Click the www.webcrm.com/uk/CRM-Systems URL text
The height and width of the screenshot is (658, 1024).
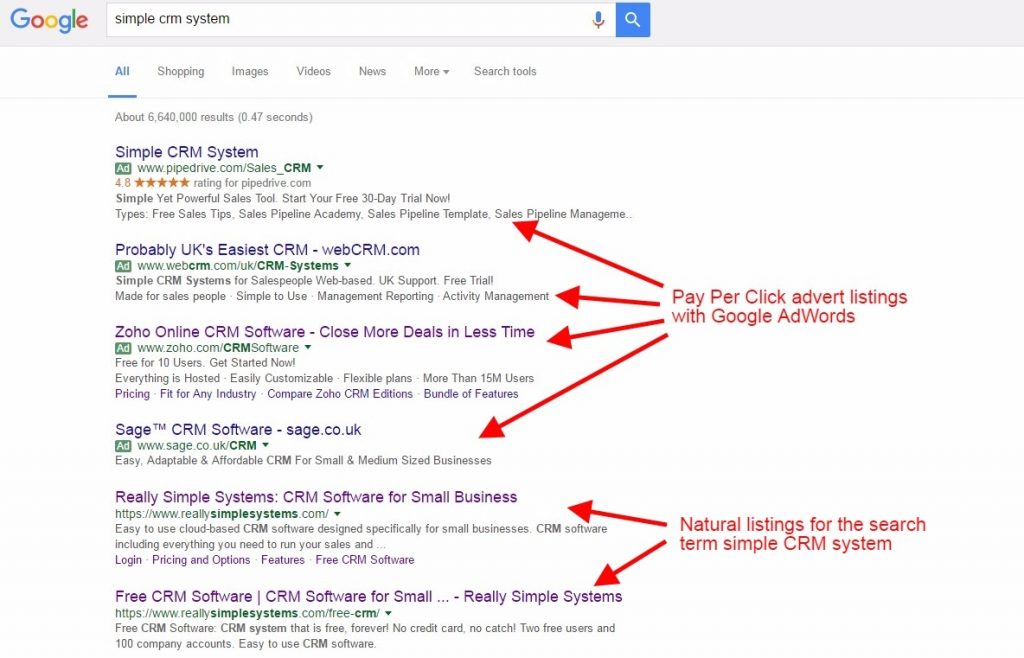(x=238, y=266)
